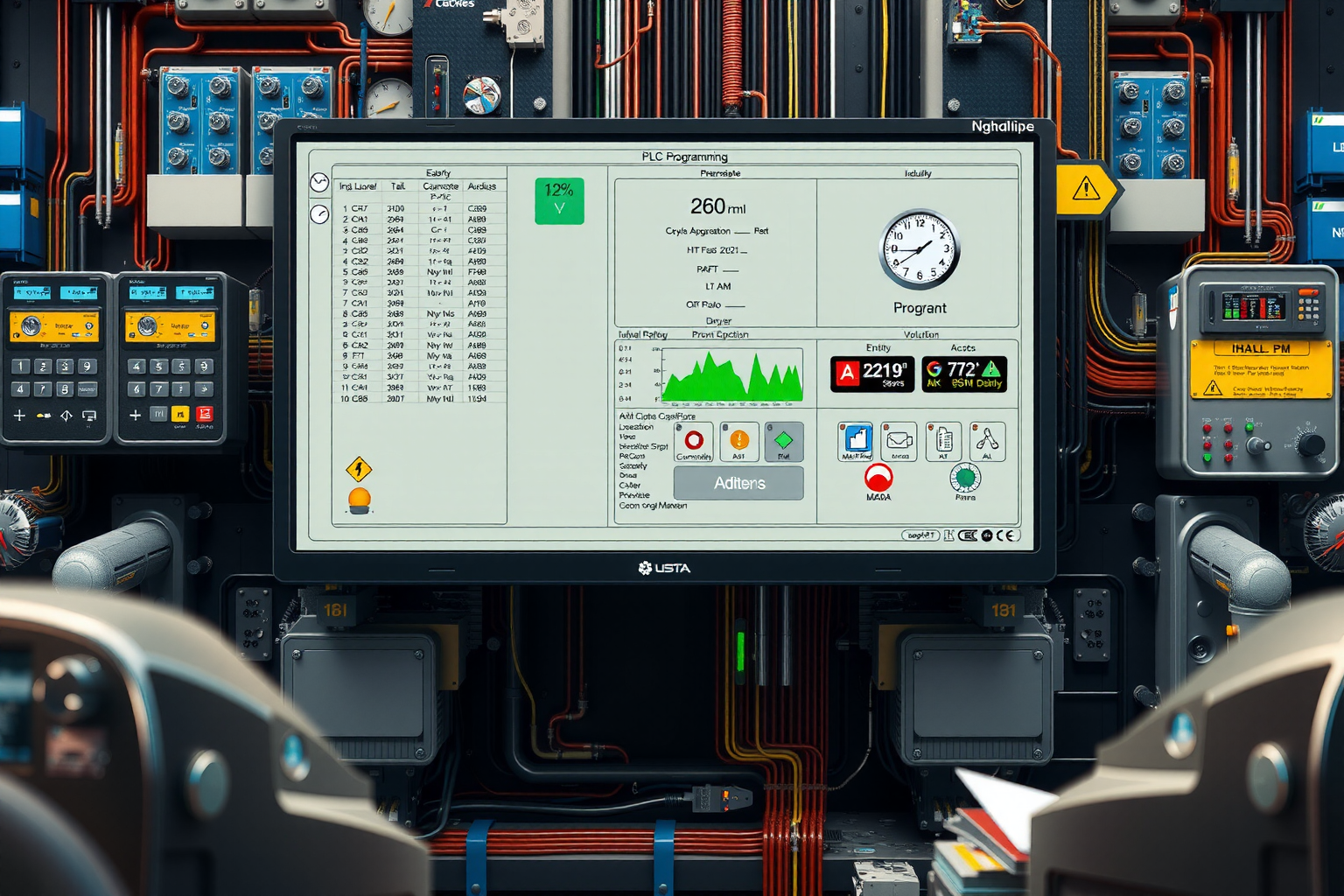This screenshot has width=1344, height=896.
Task: Click the rounded pill label in the status bar
Action: point(920,535)
